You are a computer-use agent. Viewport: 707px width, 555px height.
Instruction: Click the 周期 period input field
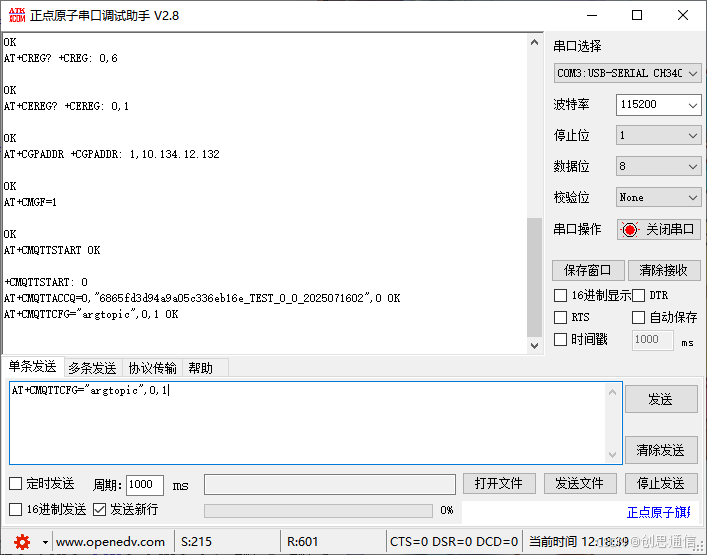pos(144,485)
